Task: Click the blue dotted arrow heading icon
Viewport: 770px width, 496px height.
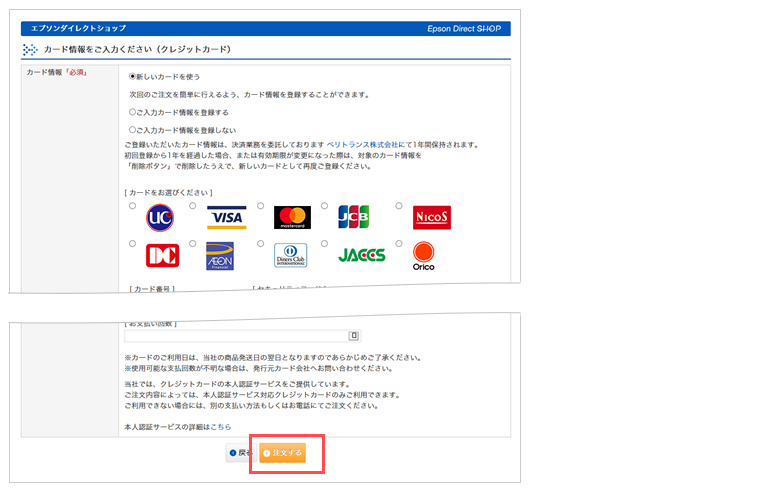Action: [x=30, y=50]
